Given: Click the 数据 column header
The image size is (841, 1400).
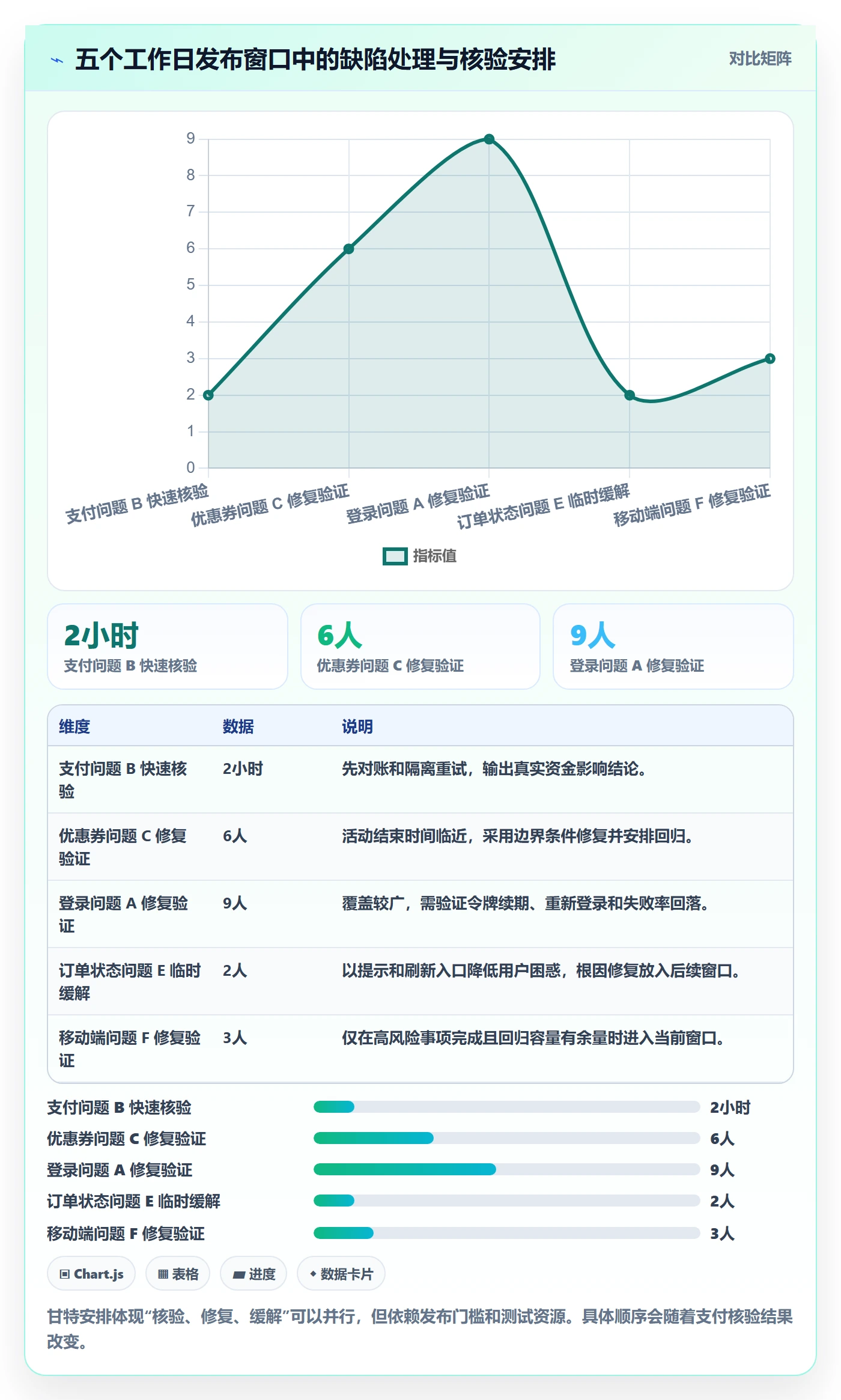Looking at the screenshot, I should coord(238,726).
